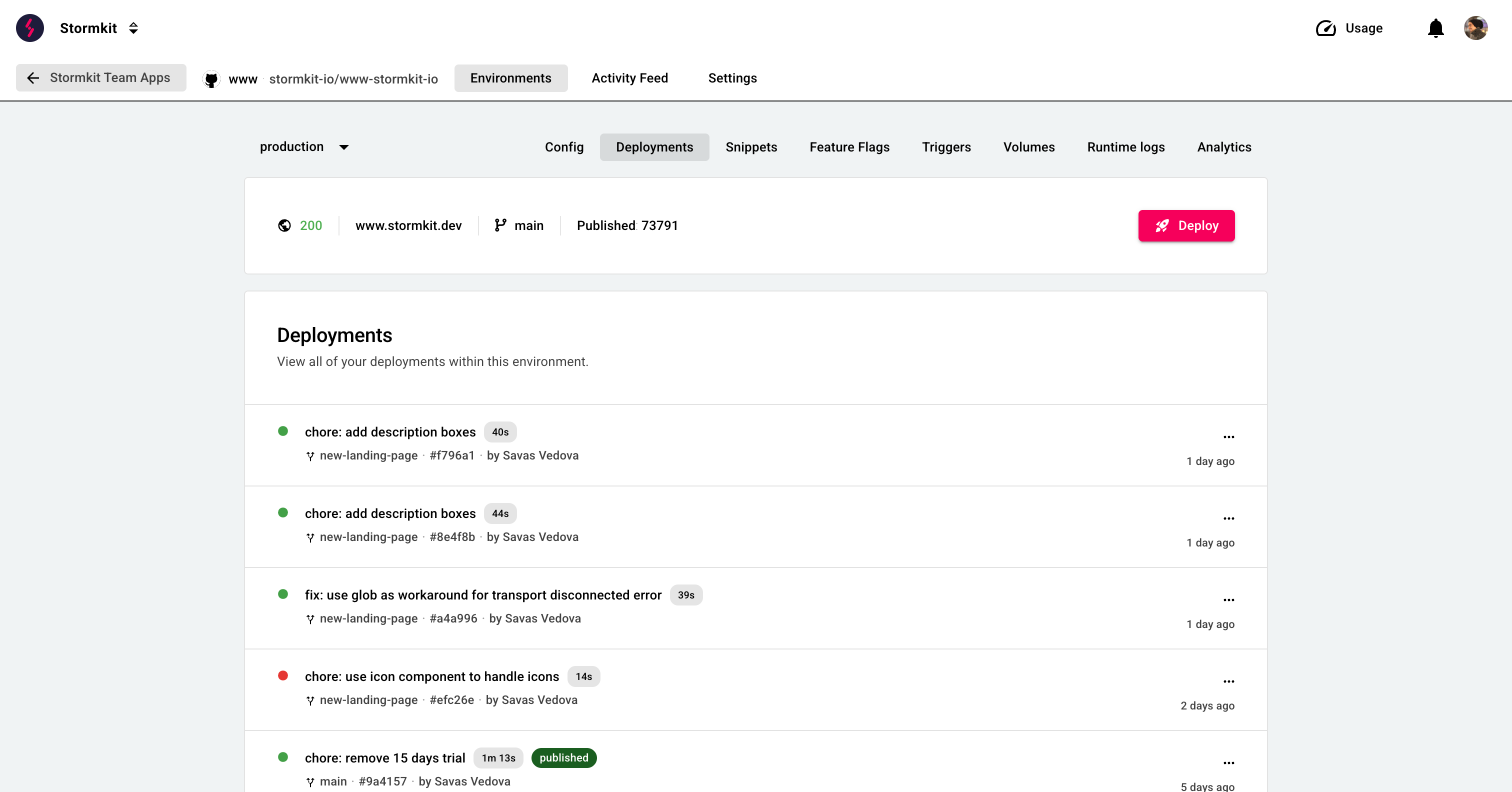Expand the production environment dropdown

tap(304, 147)
